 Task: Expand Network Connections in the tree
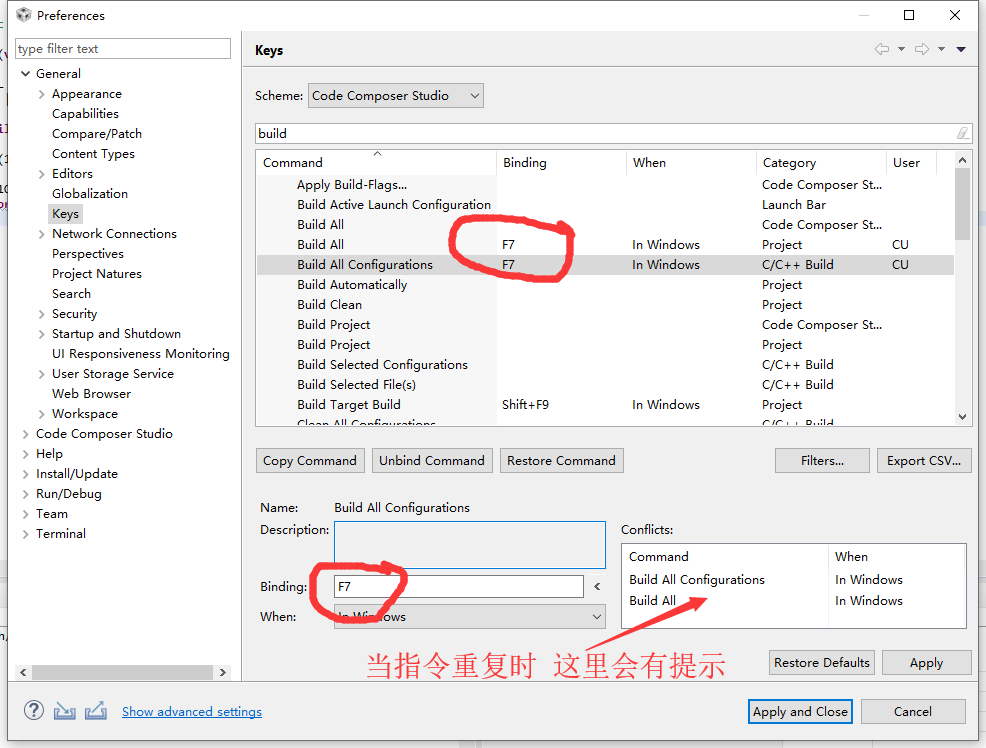42,234
